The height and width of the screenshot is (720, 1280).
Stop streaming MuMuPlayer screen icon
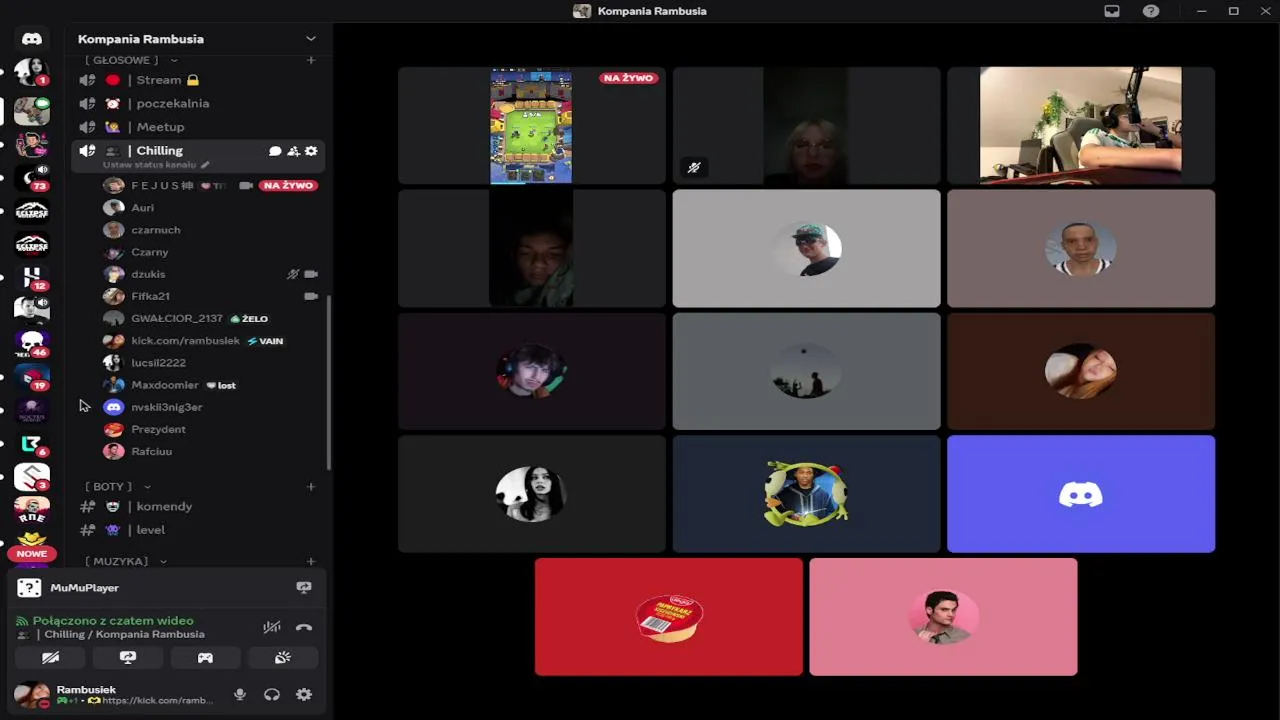click(x=304, y=588)
